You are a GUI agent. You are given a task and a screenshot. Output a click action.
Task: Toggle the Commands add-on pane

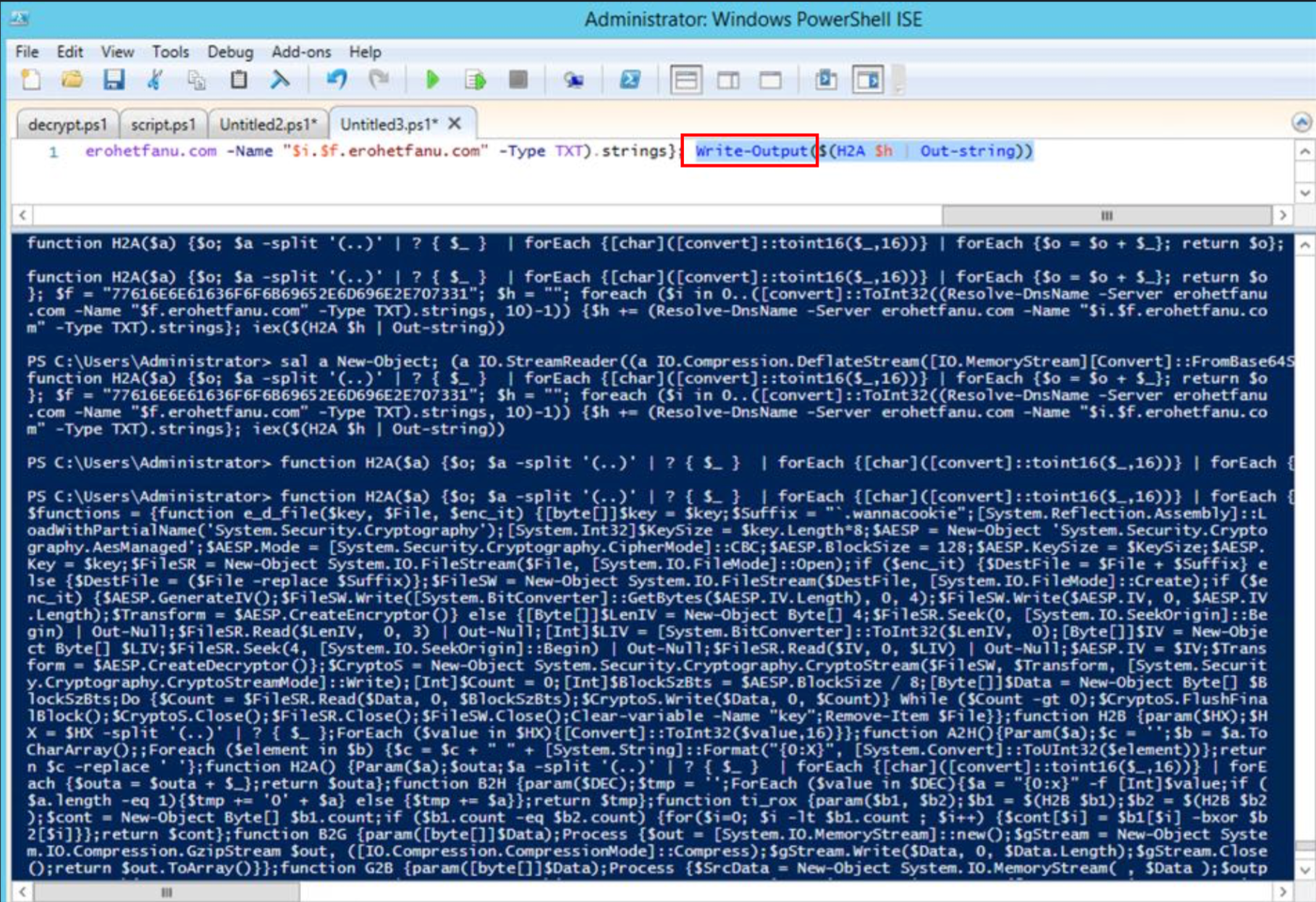point(868,80)
